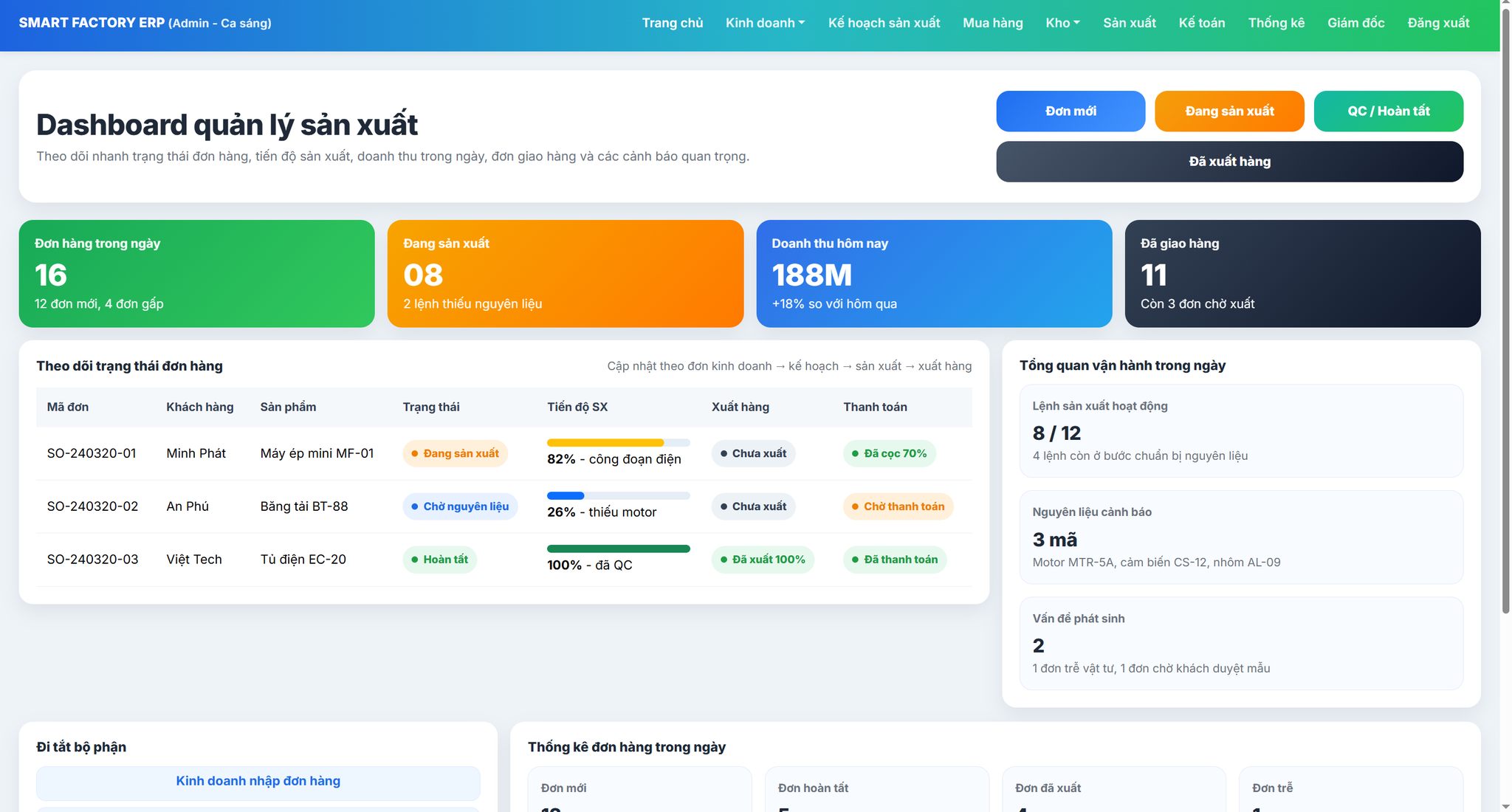Click the Doanh thu hôm nay card
This screenshot has width=1512, height=812.
point(933,274)
